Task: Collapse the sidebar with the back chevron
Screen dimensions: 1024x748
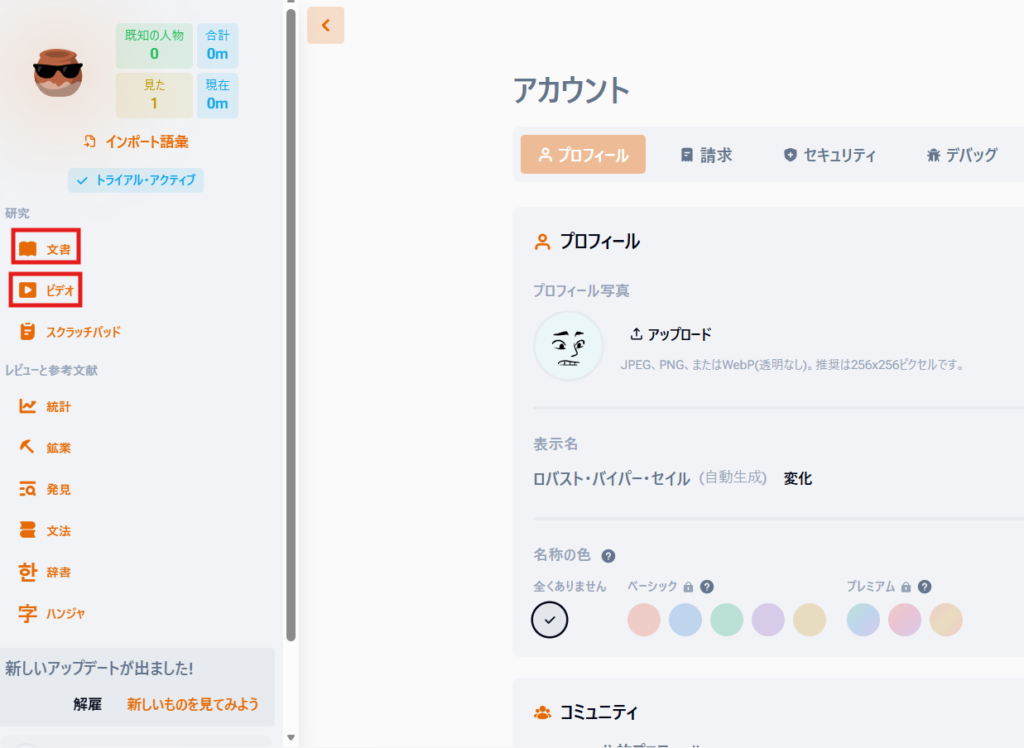Action: coord(326,26)
